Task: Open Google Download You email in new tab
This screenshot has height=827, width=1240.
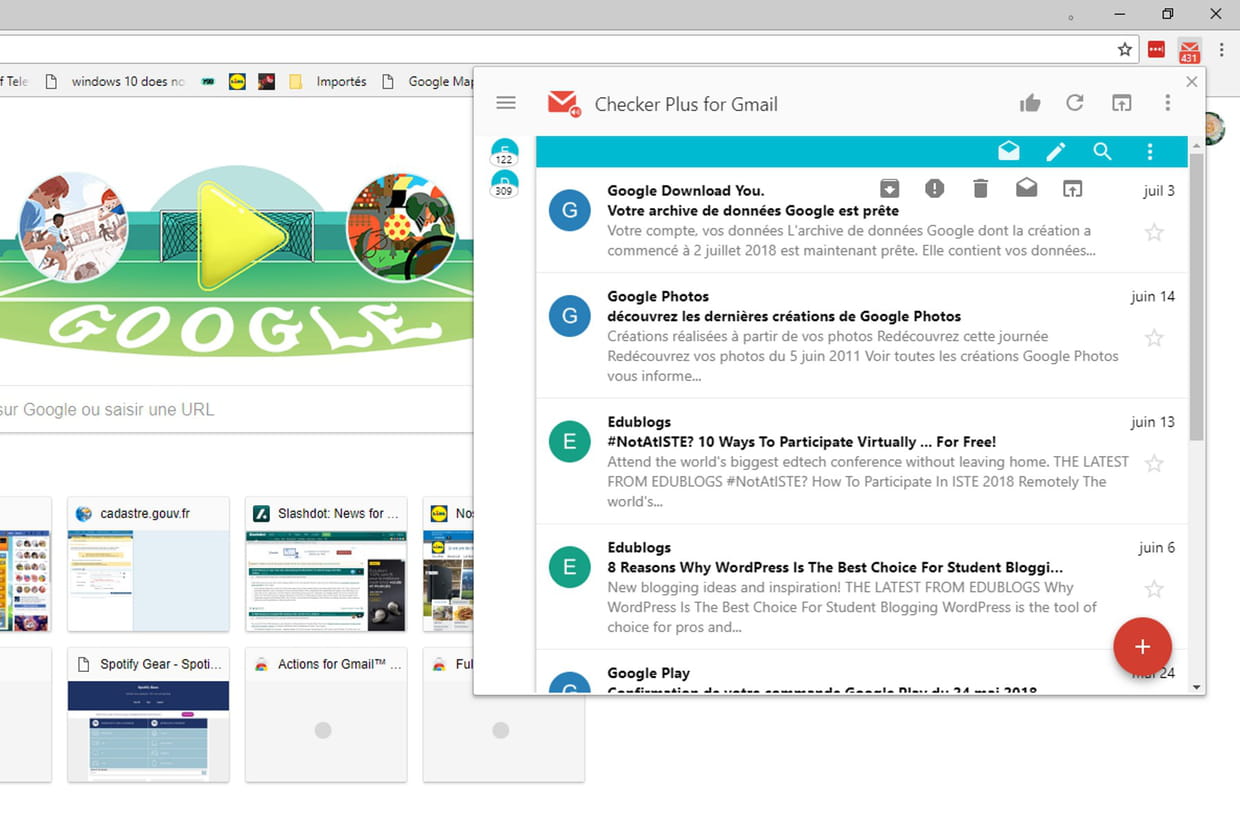Action: [x=1072, y=188]
